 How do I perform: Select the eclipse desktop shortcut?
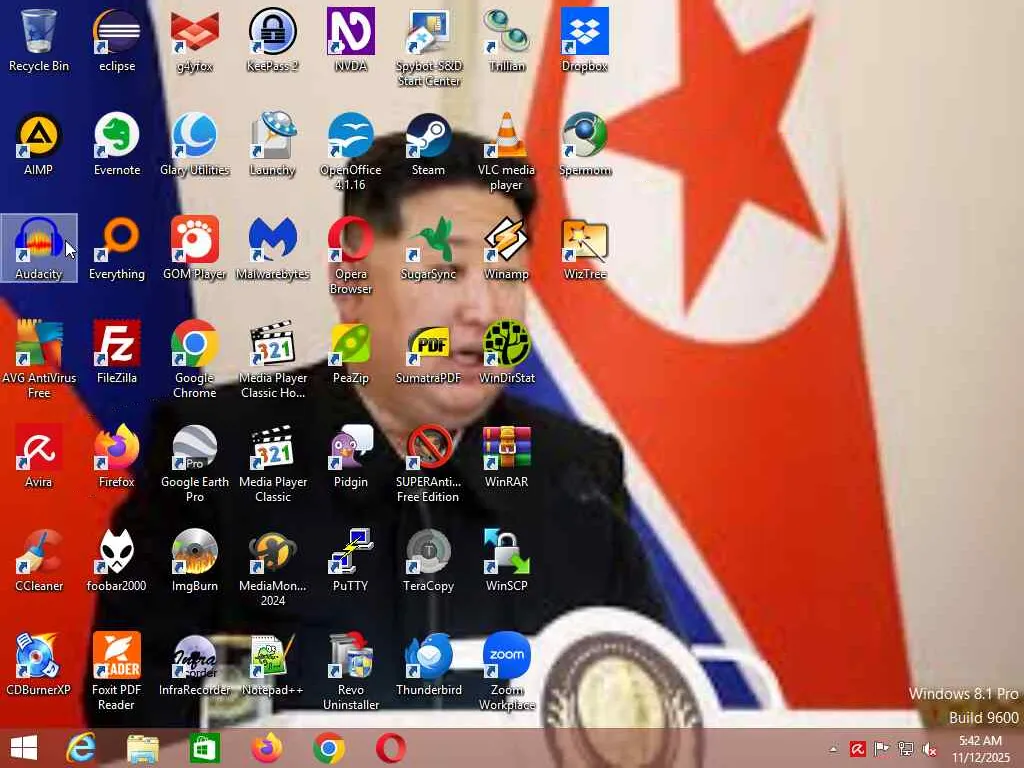coord(117,40)
